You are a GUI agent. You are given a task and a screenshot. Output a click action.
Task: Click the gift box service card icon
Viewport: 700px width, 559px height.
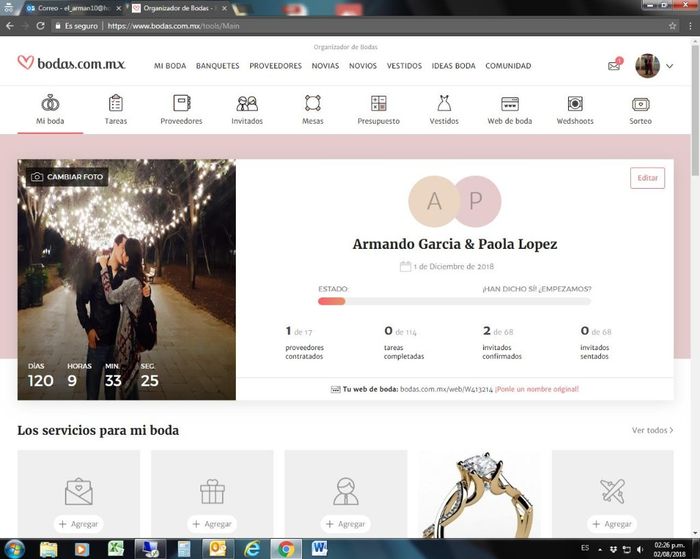[x=212, y=491]
